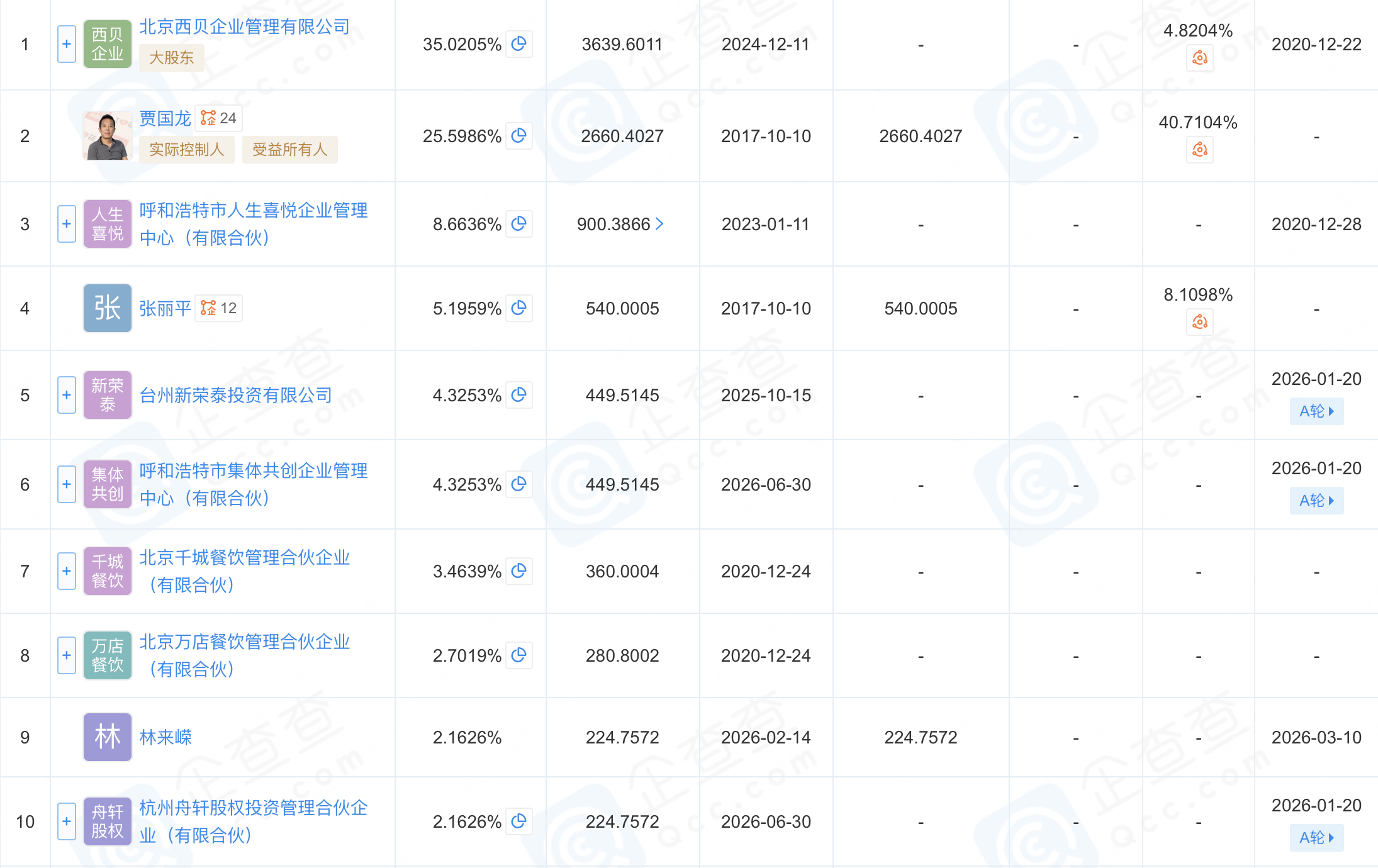Viewport: 1378px width, 868px height.
Task: Open shareholder 林来嵘 profile link
Action: coord(165,737)
